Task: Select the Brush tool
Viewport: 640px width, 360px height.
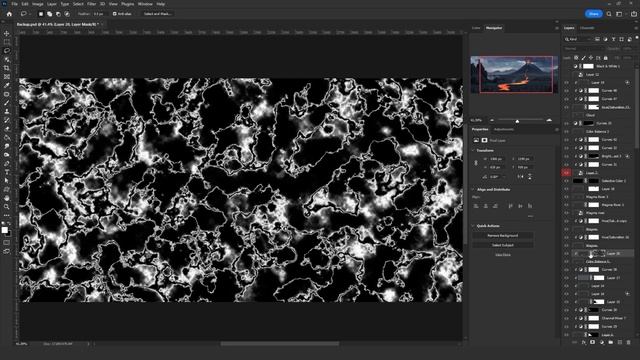Action: coord(7,103)
